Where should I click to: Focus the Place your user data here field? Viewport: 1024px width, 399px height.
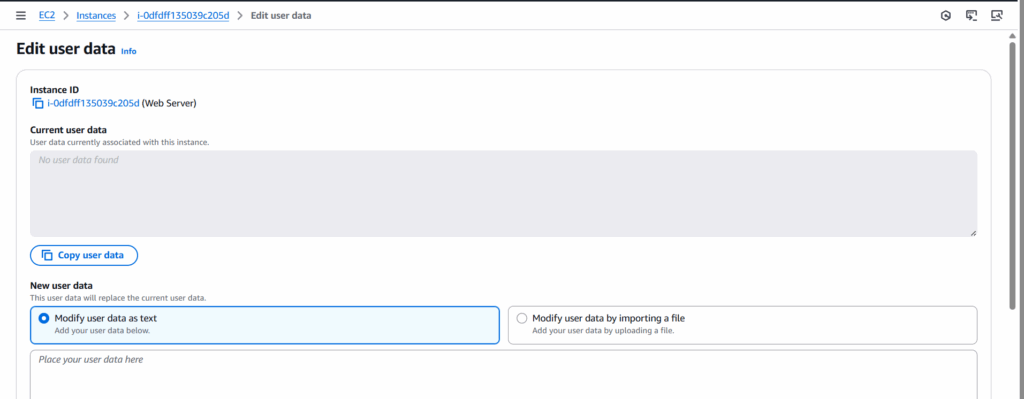504,375
